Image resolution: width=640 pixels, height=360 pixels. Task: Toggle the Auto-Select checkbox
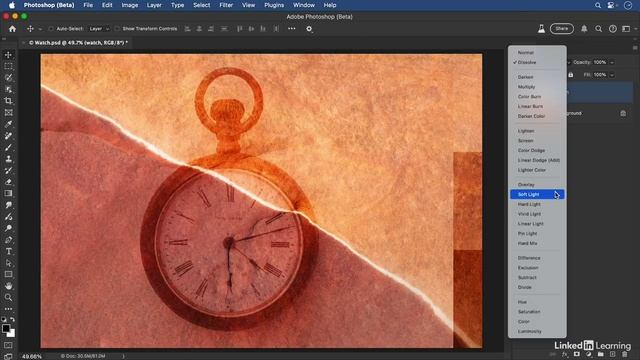(x=51, y=29)
